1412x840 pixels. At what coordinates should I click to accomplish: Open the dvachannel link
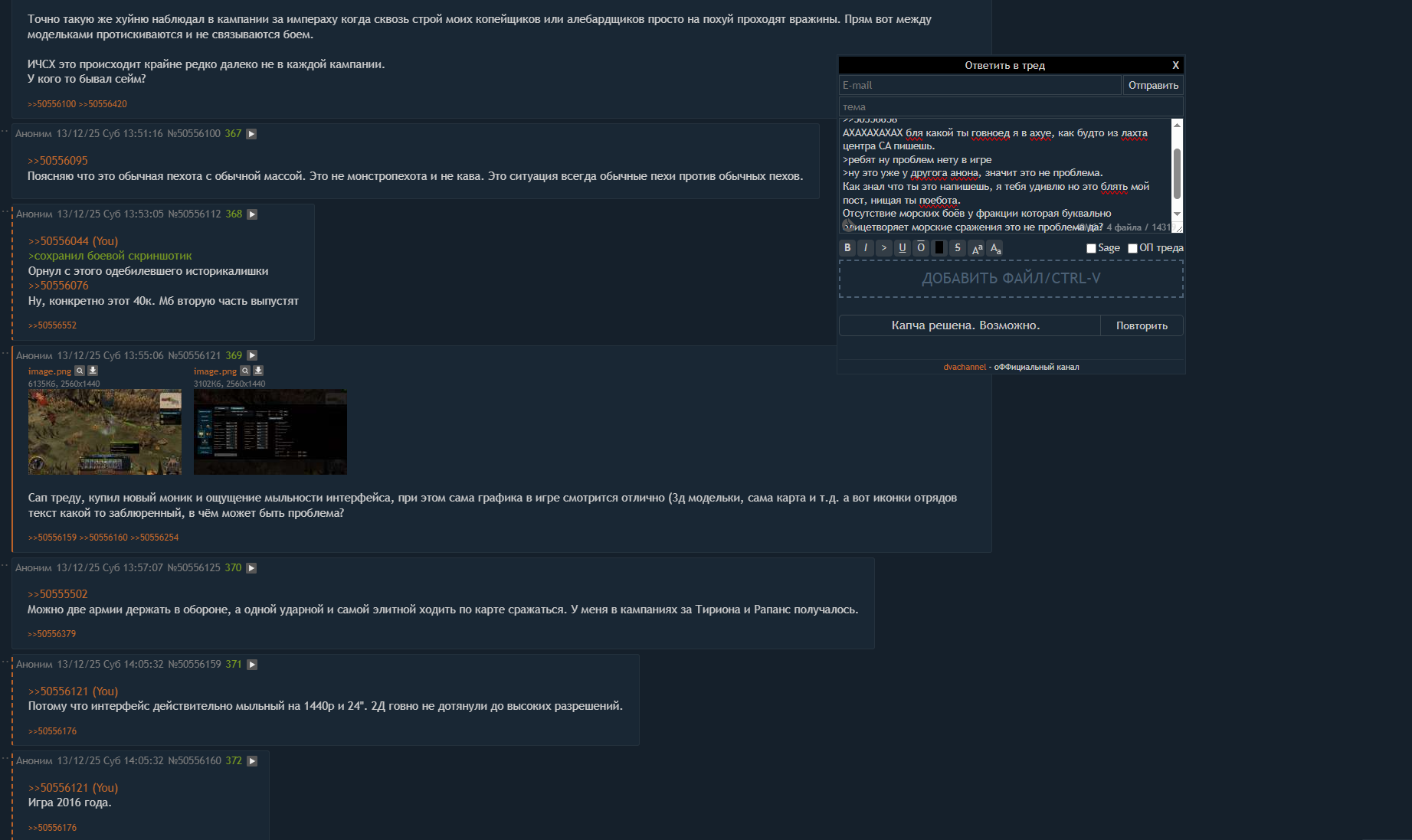pos(965,367)
